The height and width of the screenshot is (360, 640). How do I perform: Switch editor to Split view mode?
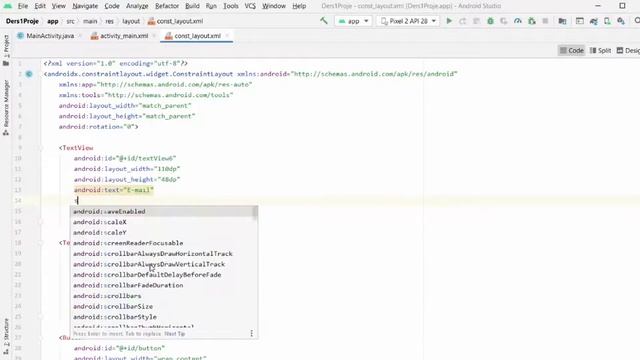click(600, 50)
